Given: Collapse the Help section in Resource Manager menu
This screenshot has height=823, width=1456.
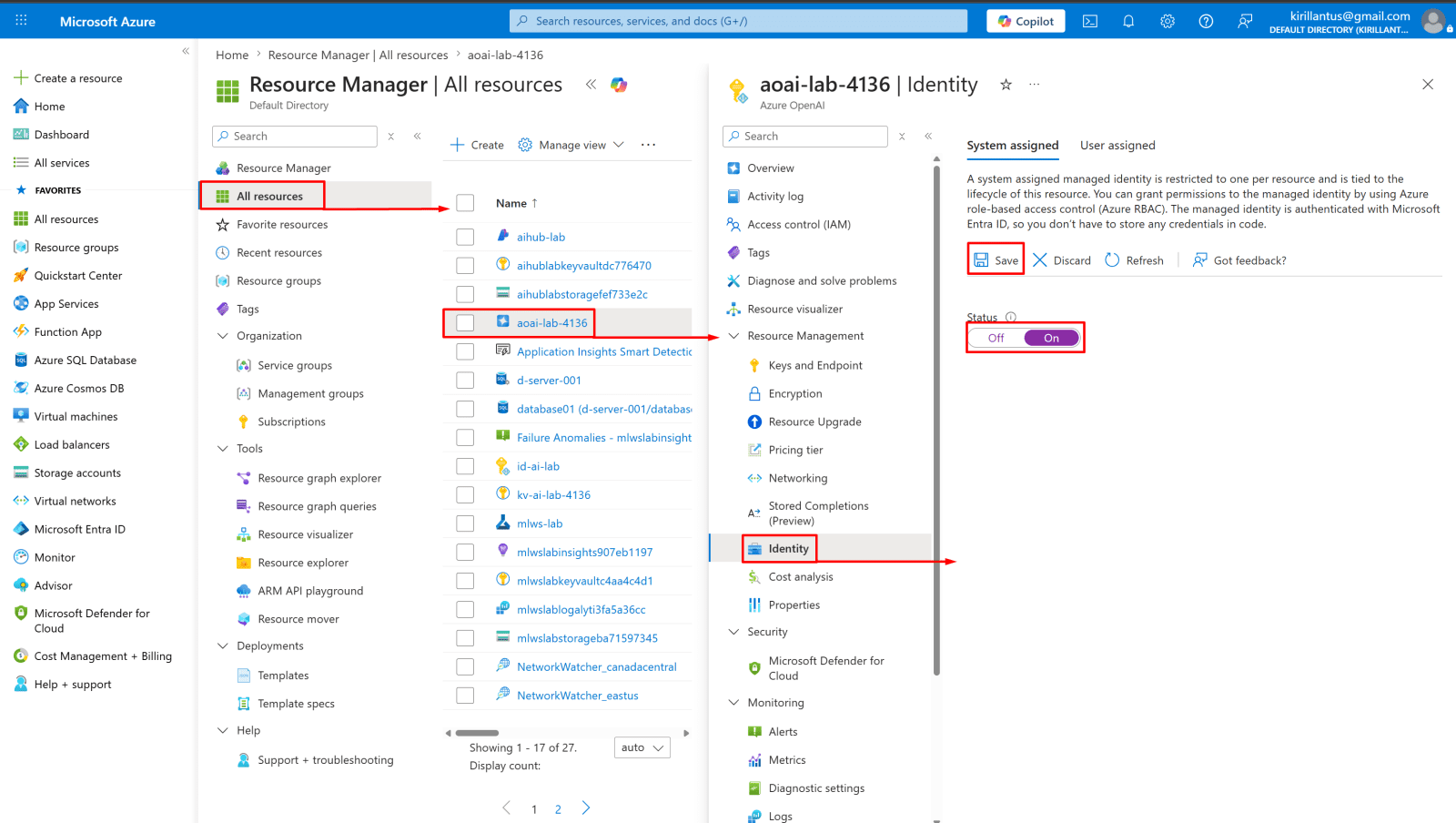Looking at the screenshot, I should pos(223,731).
